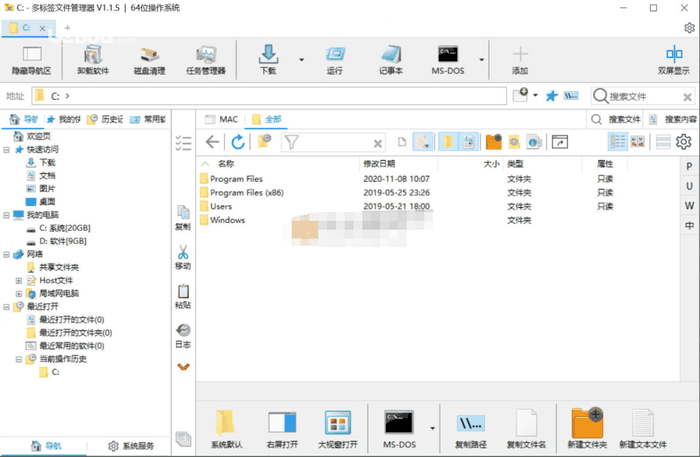Image resolution: width=700 pixels, height=457 pixels.
Task: Click the 新建文件夹 bottom icon
Action: point(587,428)
